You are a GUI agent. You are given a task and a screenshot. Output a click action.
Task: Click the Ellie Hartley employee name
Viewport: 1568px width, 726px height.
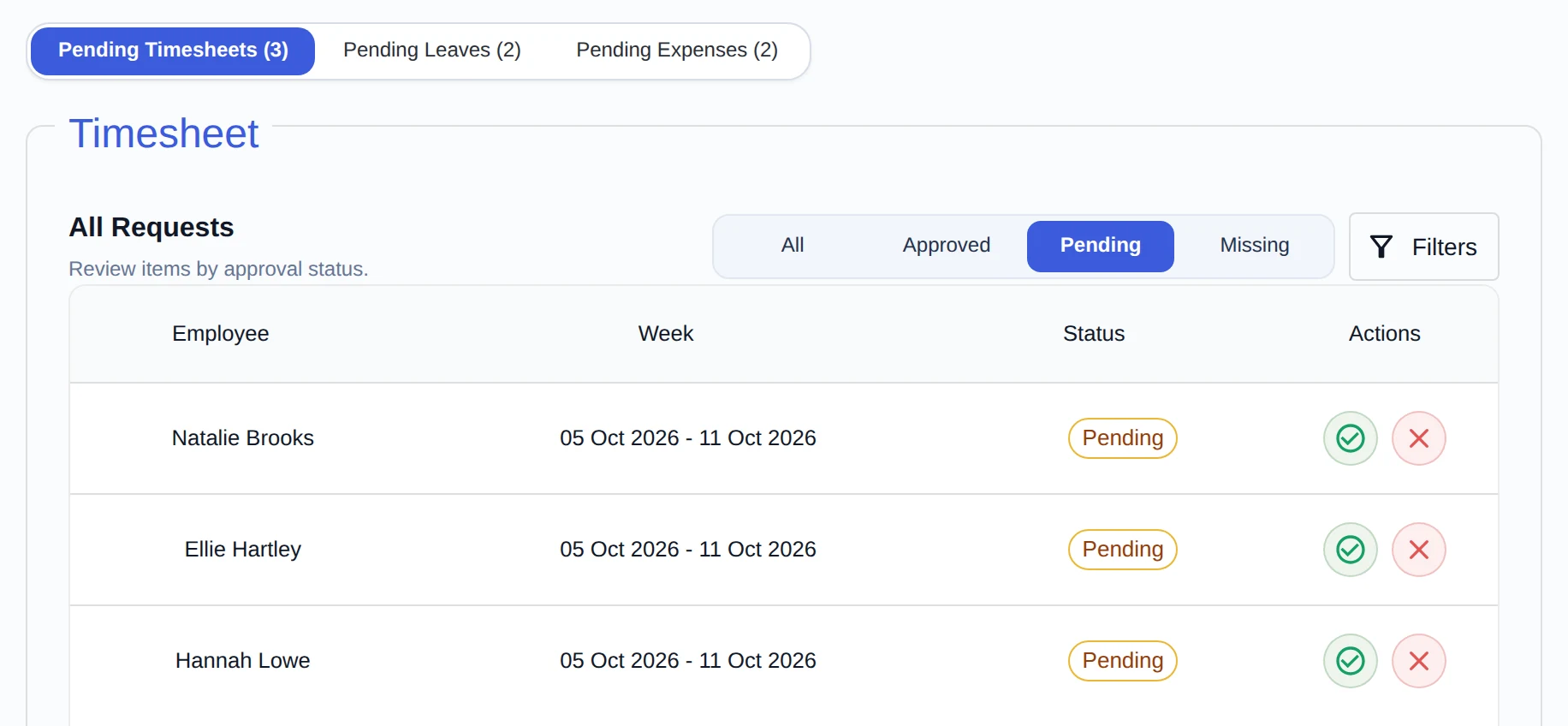point(243,550)
